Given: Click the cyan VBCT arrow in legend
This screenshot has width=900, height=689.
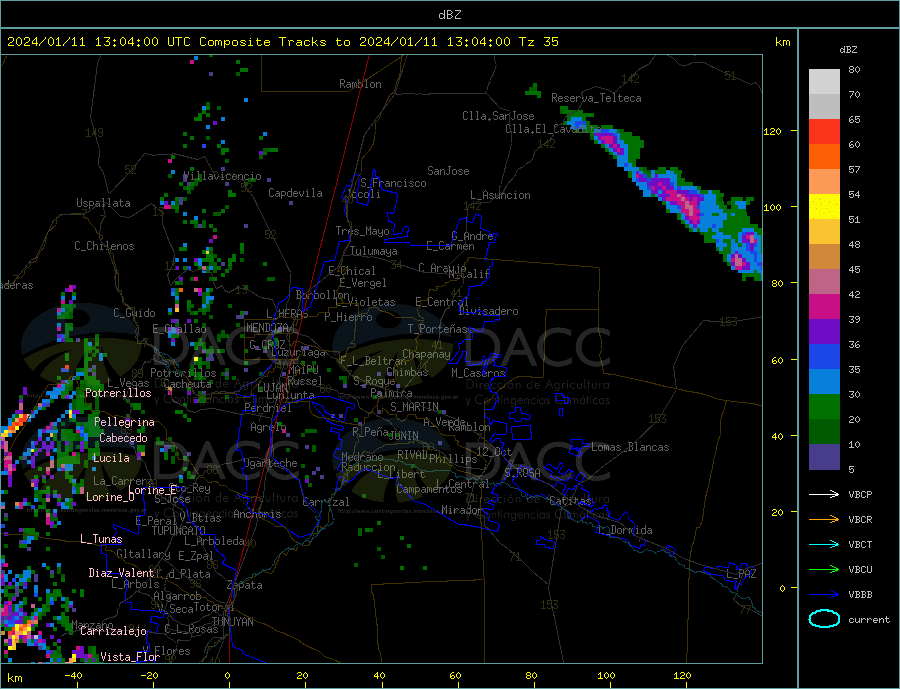Looking at the screenshot, I should click(824, 544).
